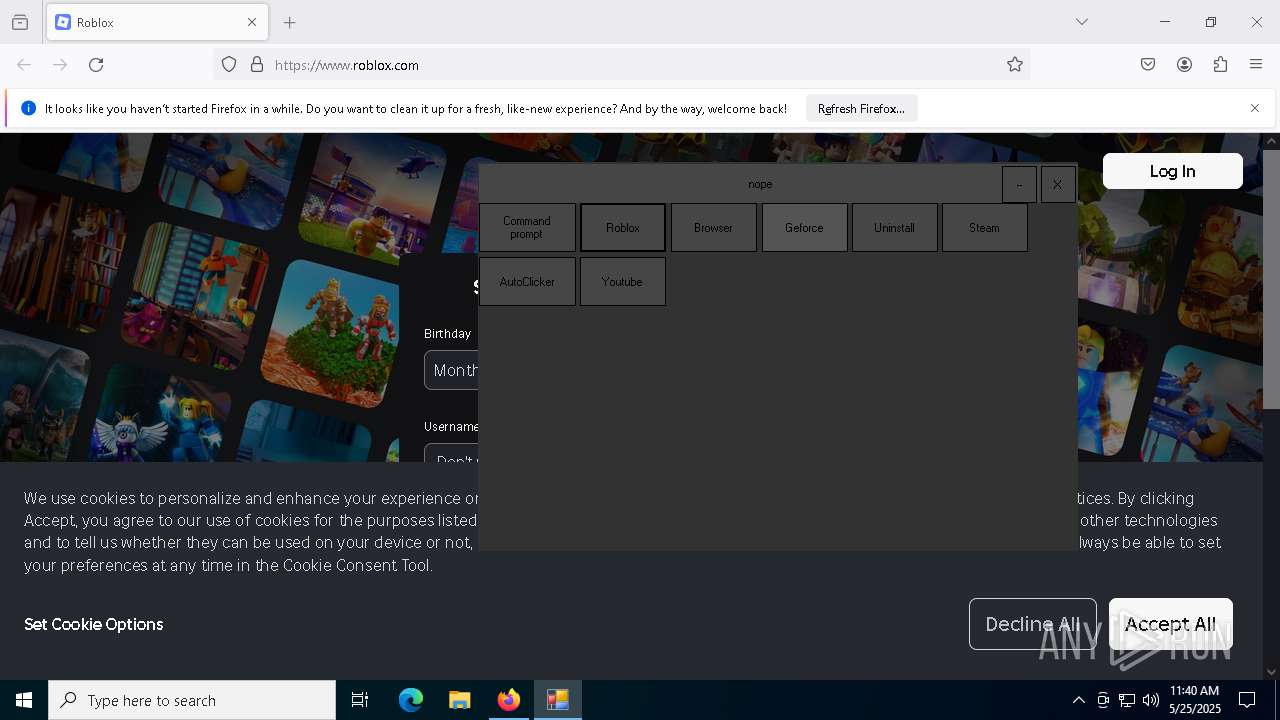Click the page vertical scrollbar

(1271, 279)
